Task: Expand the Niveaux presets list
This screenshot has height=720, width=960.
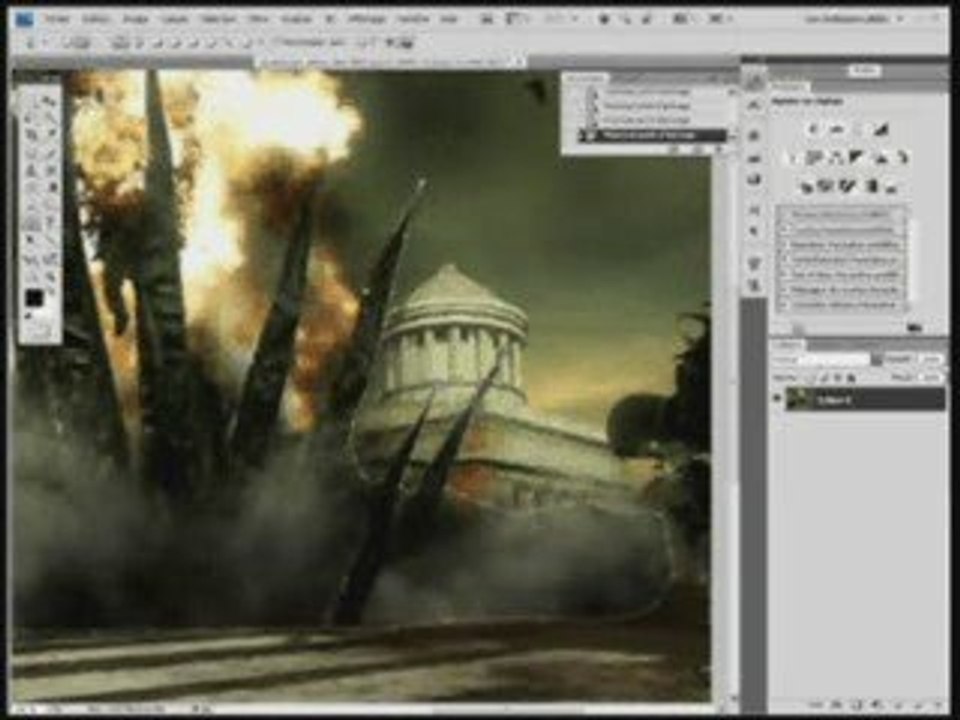Action: coord(784,215)
